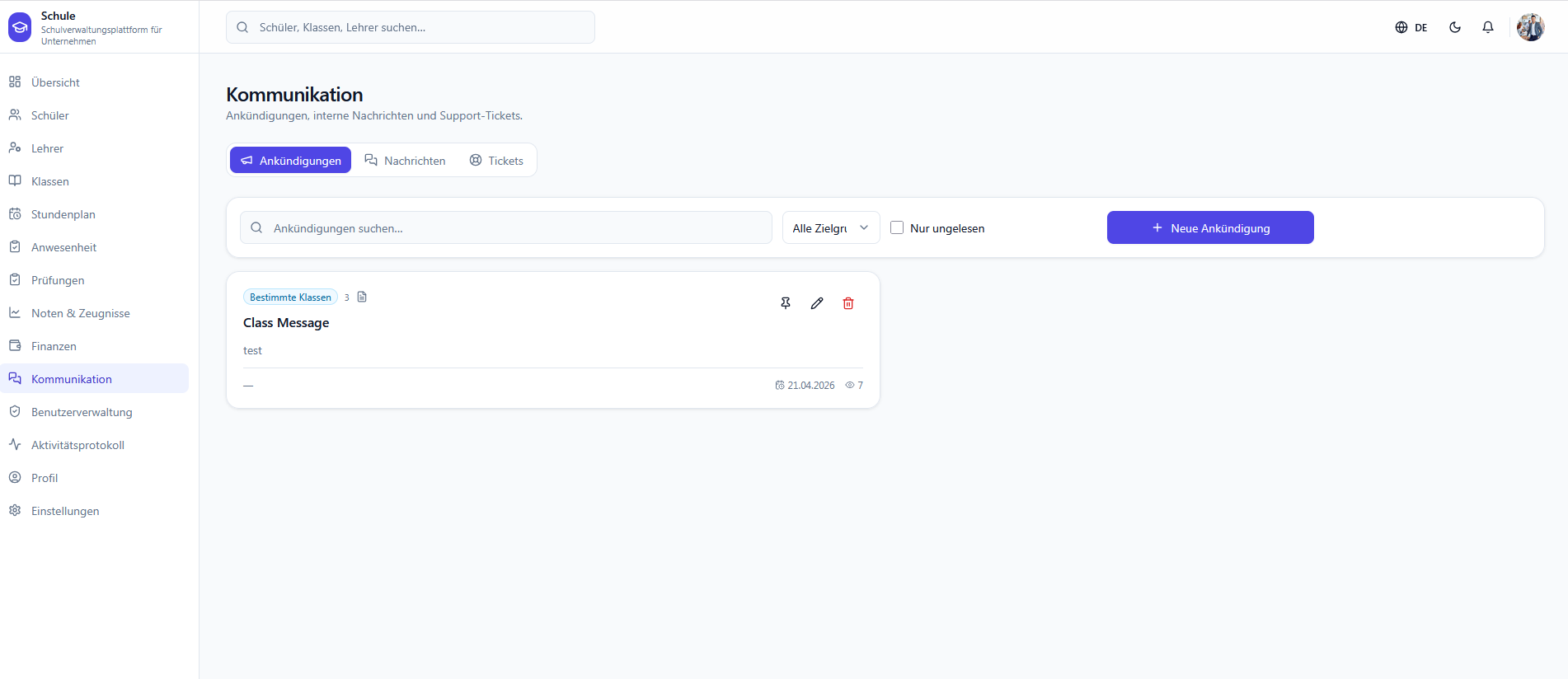Switch to the Tickets tab

click(x=496, y=160)
